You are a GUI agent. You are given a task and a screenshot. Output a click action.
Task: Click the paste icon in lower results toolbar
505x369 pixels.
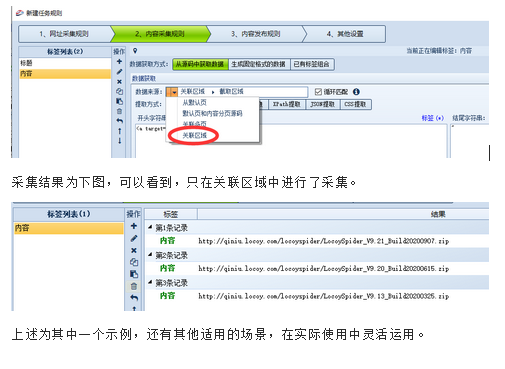coord(134,274)
